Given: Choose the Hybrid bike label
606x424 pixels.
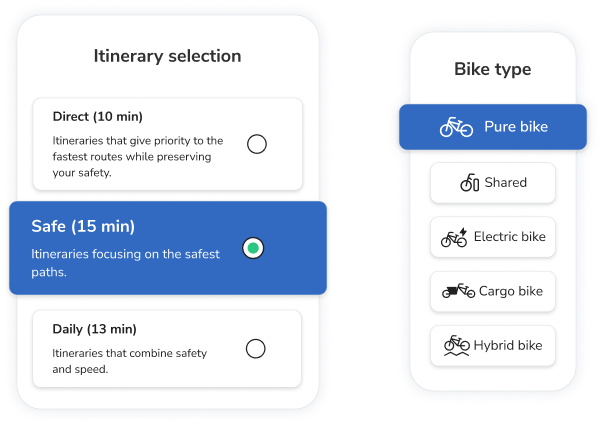Looking at the screenshot, I should click(508, 346).
